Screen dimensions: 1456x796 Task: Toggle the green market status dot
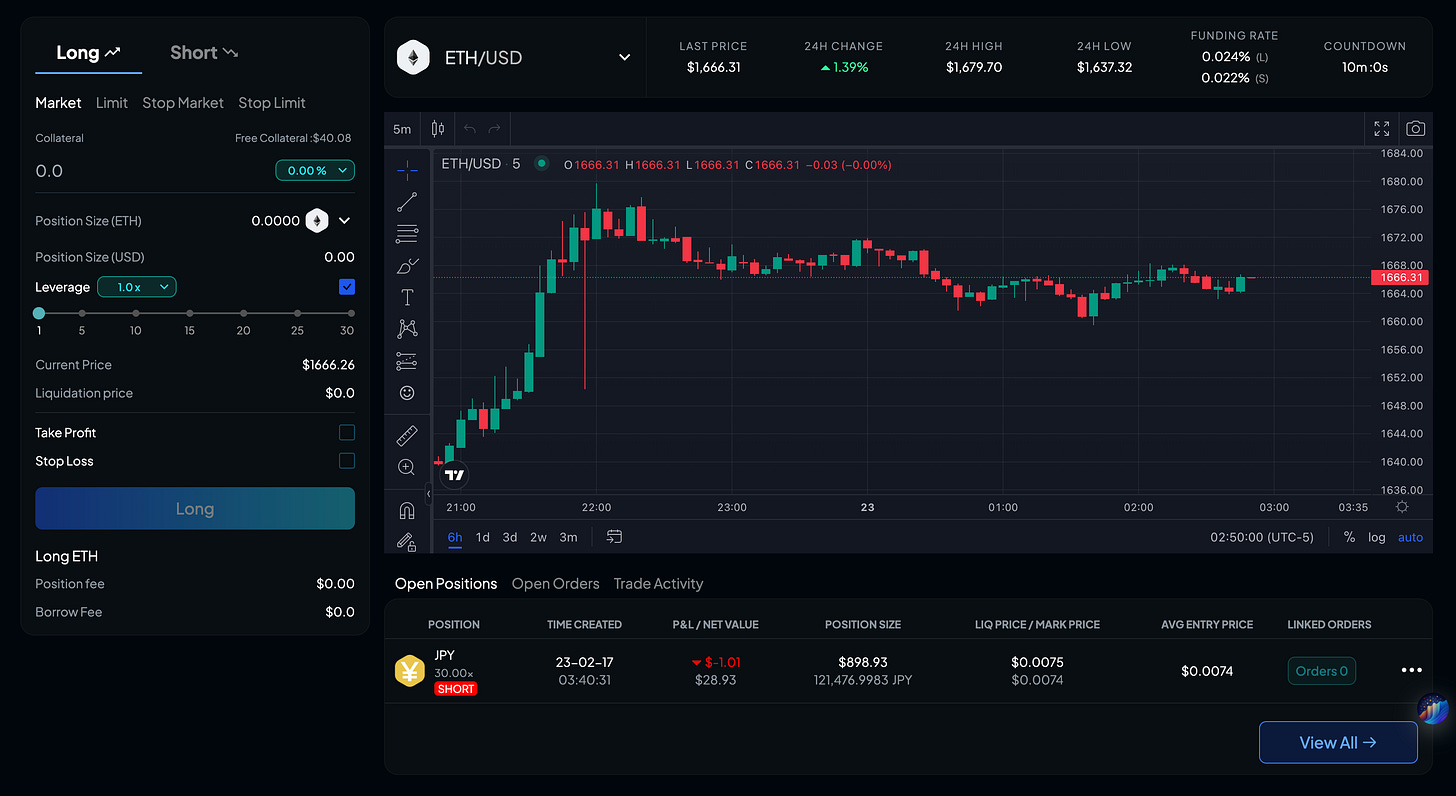[x=542, y=164]
